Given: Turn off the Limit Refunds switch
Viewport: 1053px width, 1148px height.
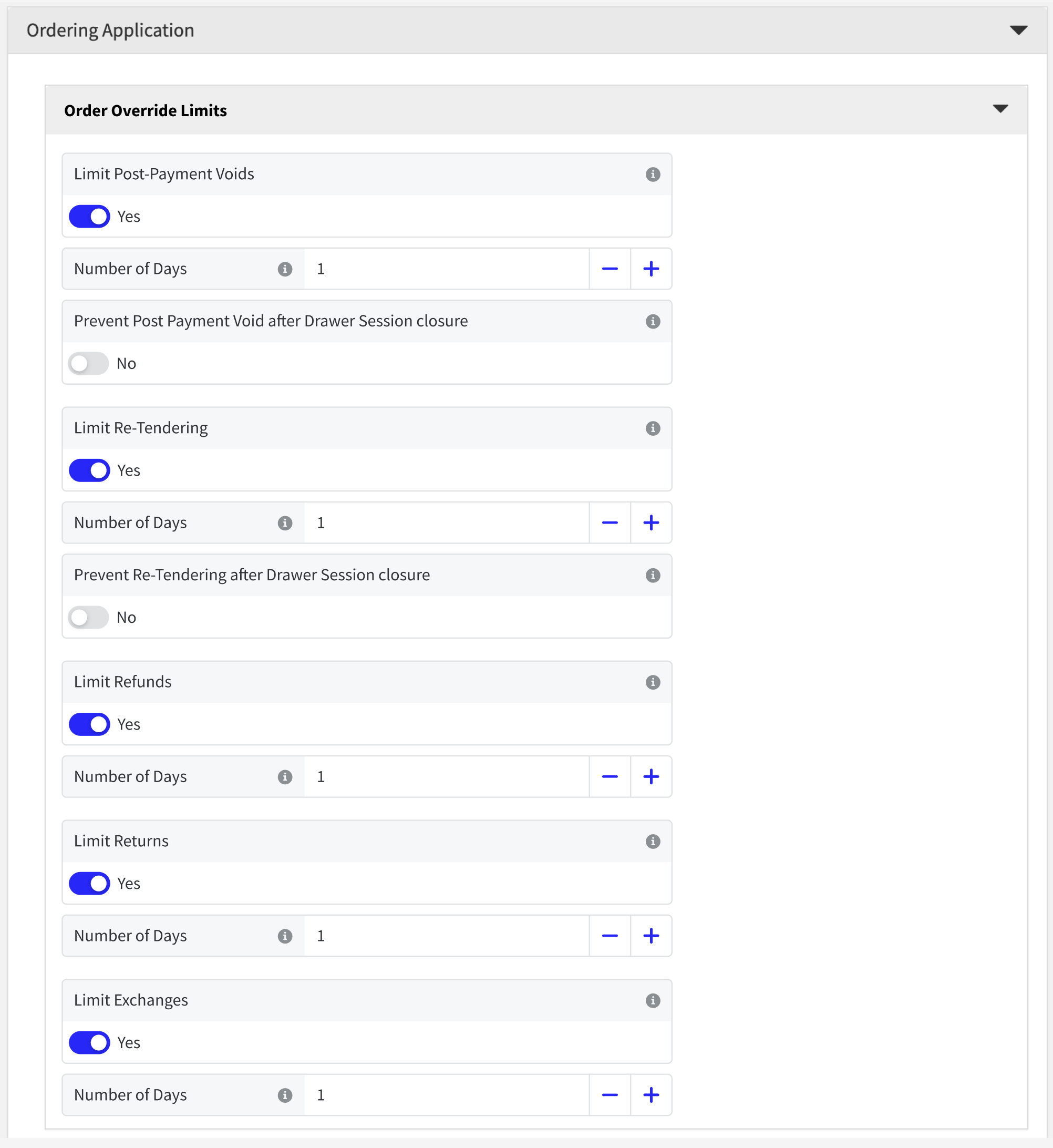Looking at the screenshot, I should click(89, 724).
